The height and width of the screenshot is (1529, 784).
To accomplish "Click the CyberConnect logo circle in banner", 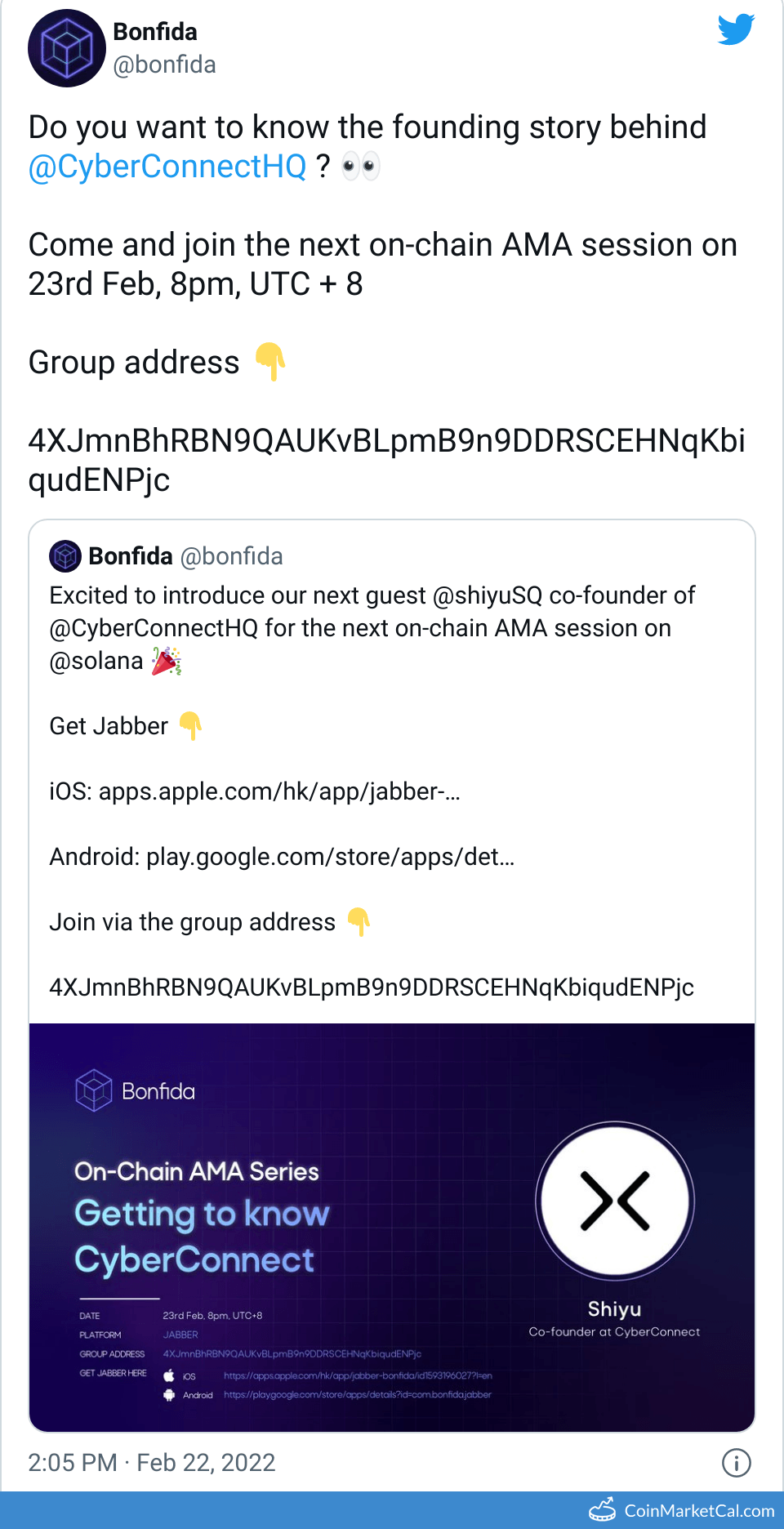I will click(615, 1201).
